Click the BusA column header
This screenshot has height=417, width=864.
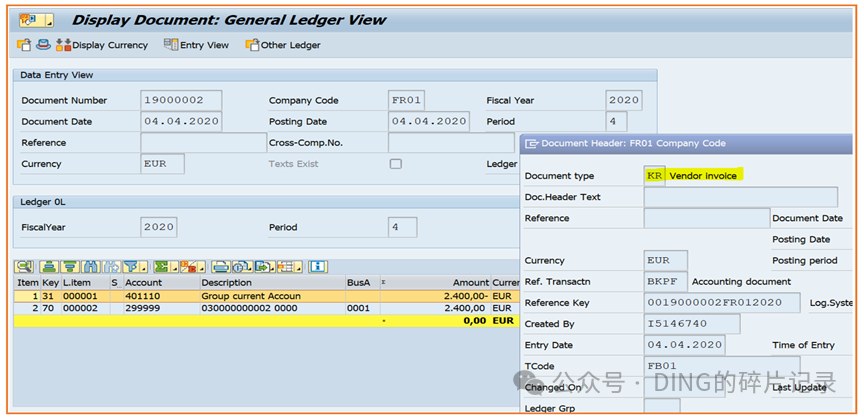click(362, 283)
